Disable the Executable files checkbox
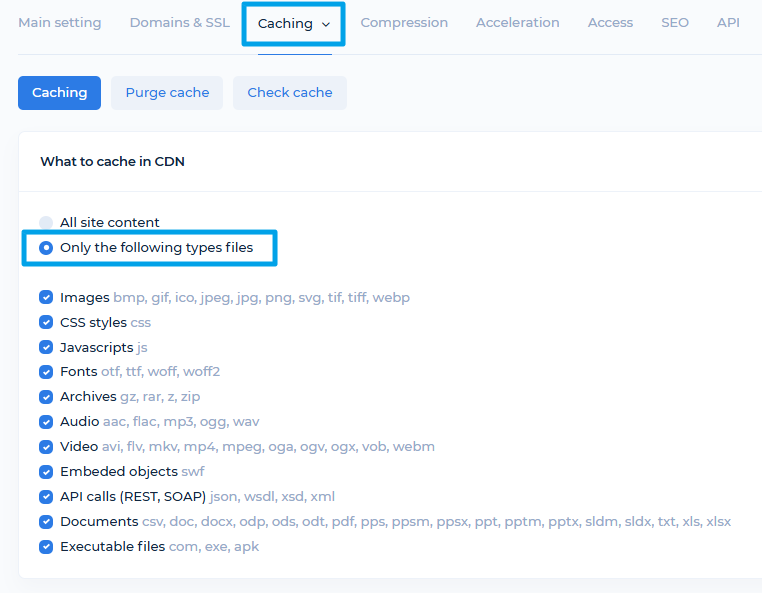Viewport: 762px width, 593px height. (46, 547)
